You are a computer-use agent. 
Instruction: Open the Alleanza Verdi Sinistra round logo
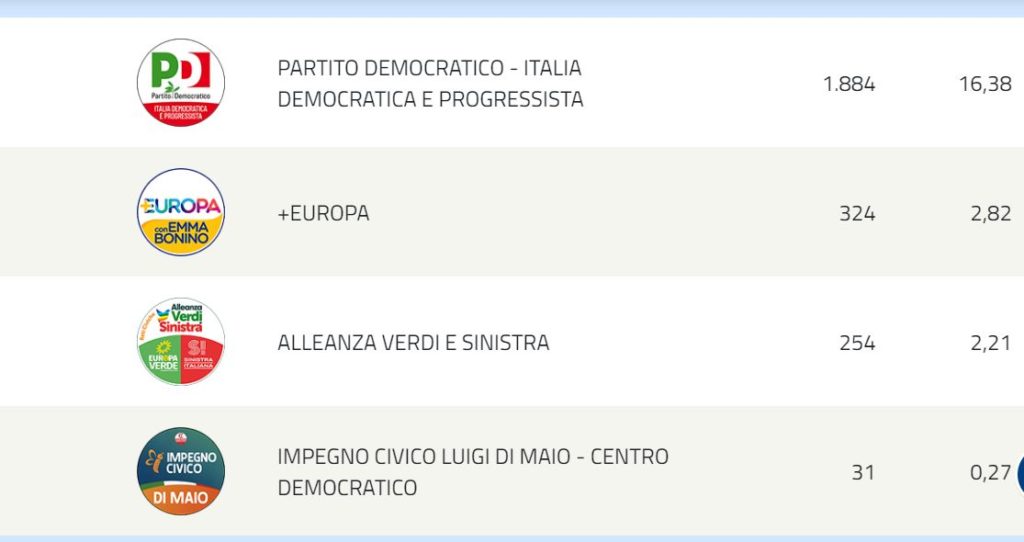(181, 342)
